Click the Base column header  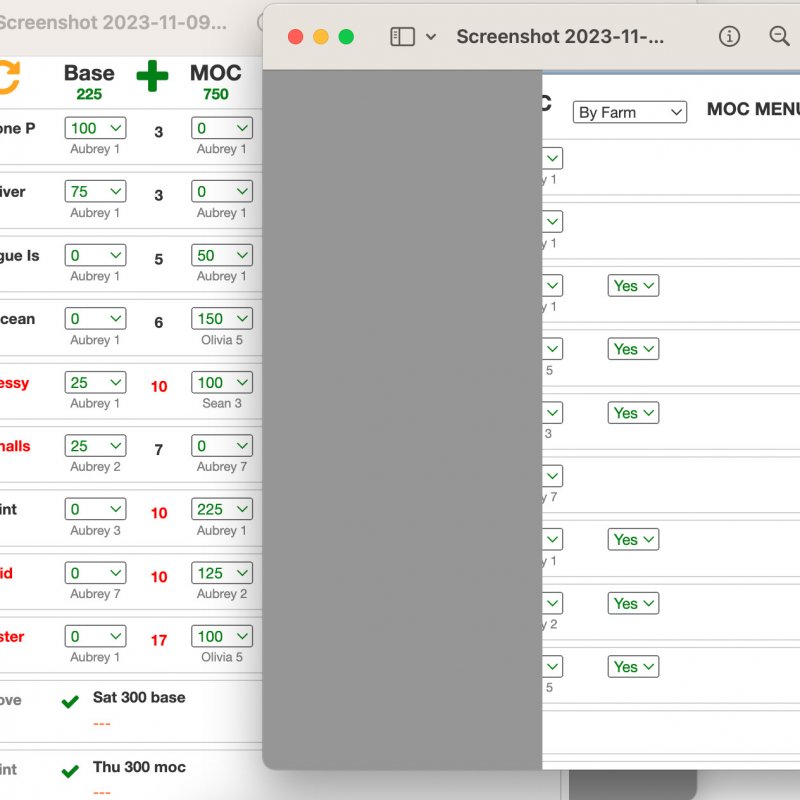89,73
